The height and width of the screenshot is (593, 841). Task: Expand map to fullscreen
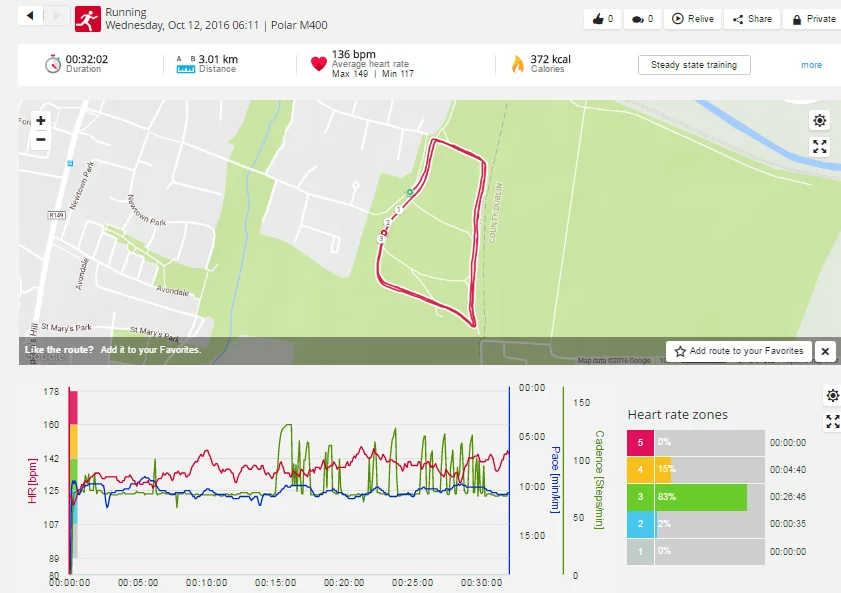820,146
